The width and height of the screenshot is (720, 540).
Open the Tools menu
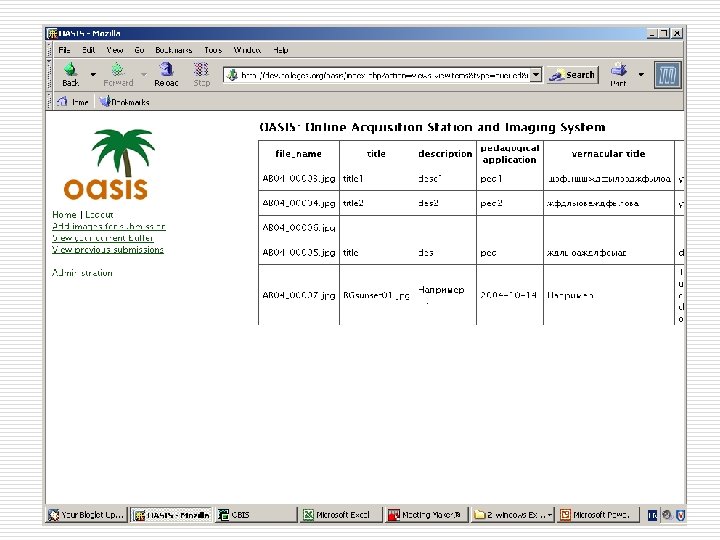pos(213,50)
